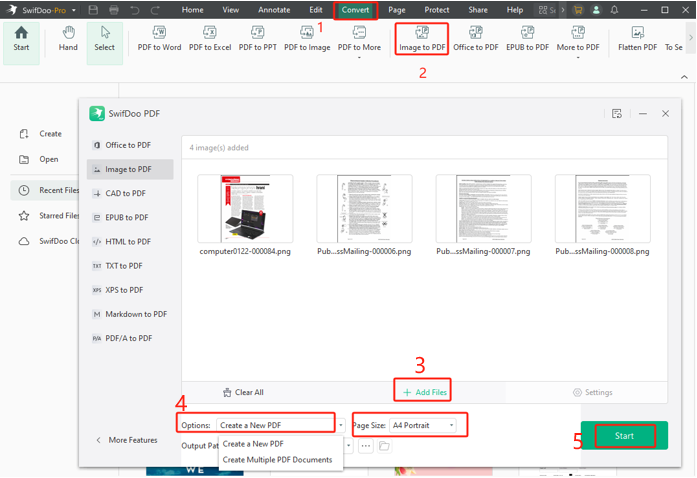
Task: Open the Protect ribbon tab
Action: (437, 10)
